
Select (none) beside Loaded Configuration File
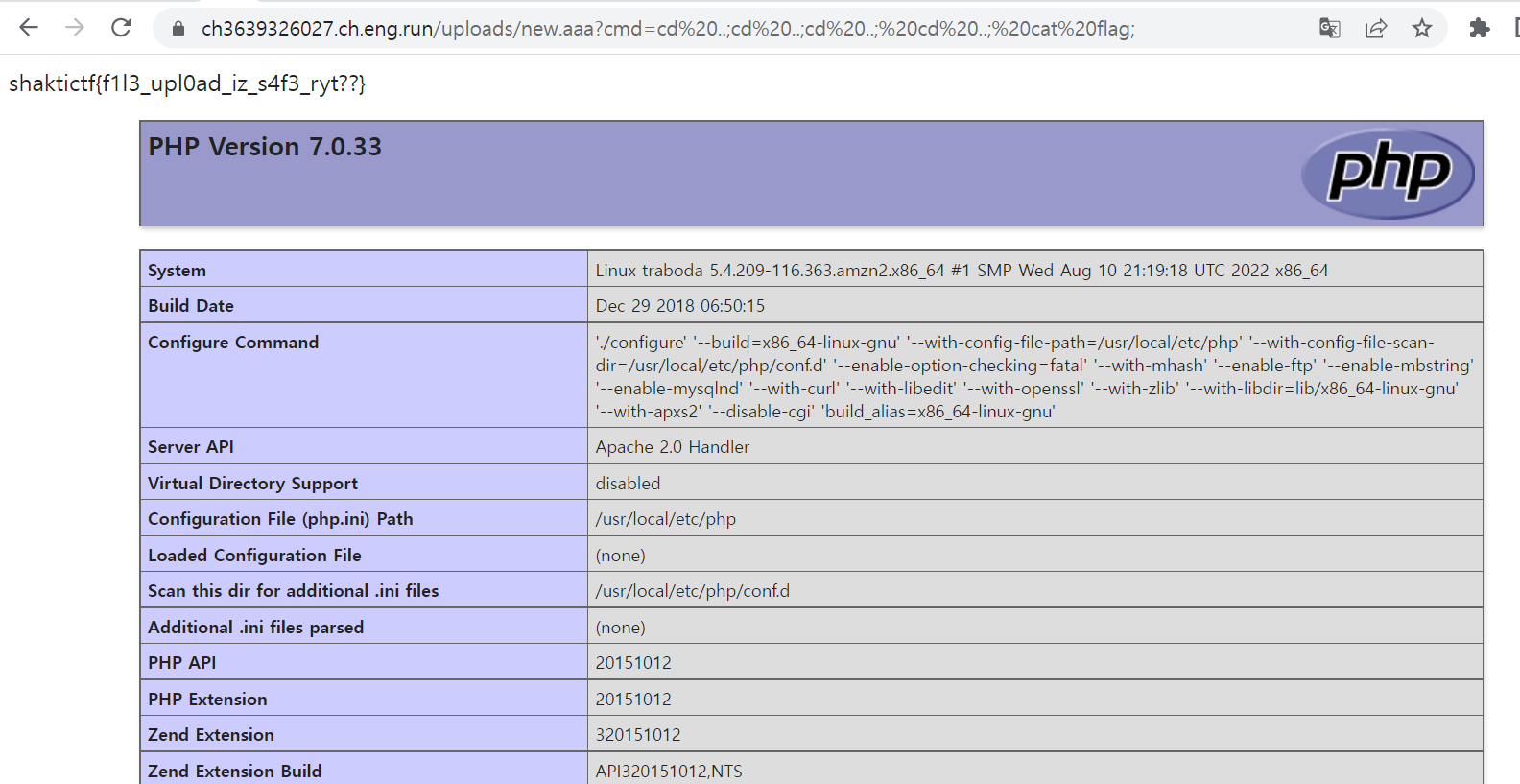(x=620, y=556)
